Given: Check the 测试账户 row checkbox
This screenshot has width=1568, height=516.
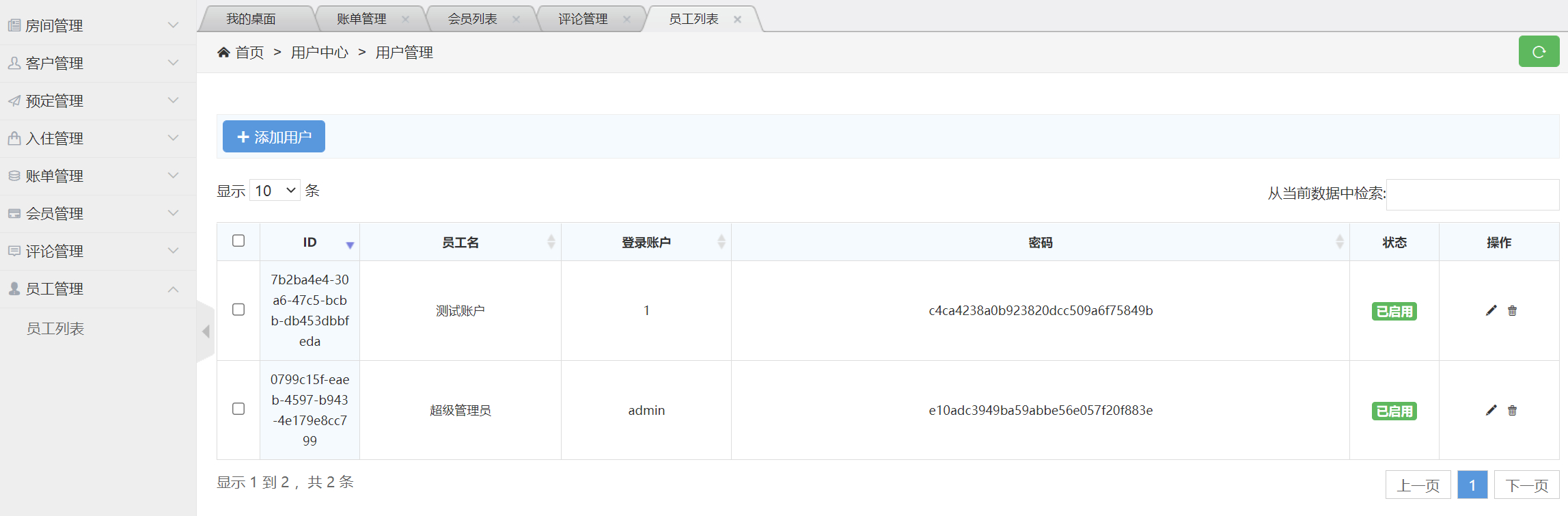Looking at the screenshot, I should 238,310.
